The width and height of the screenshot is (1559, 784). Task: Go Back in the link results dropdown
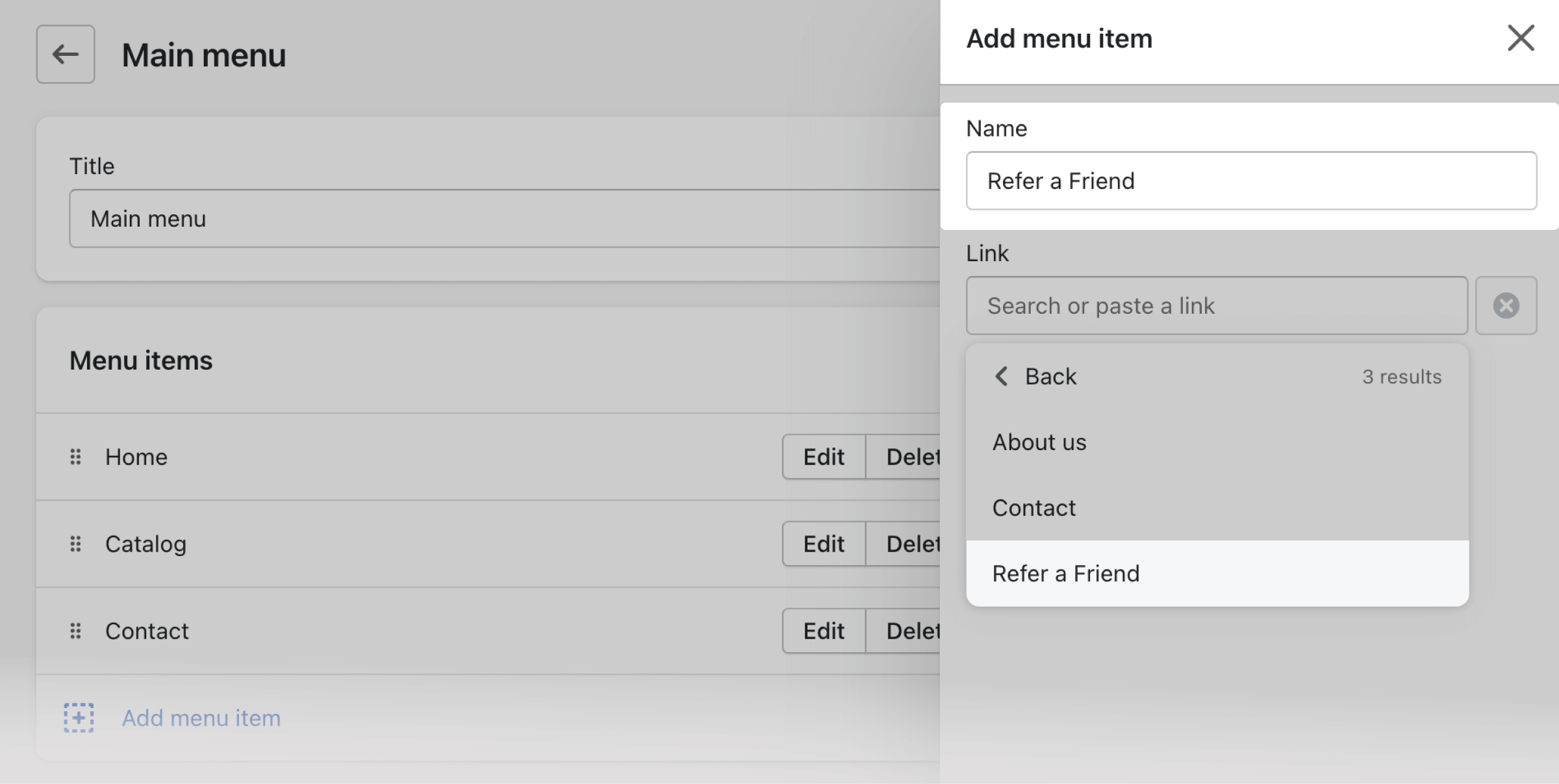click(x=1035, y=377)
